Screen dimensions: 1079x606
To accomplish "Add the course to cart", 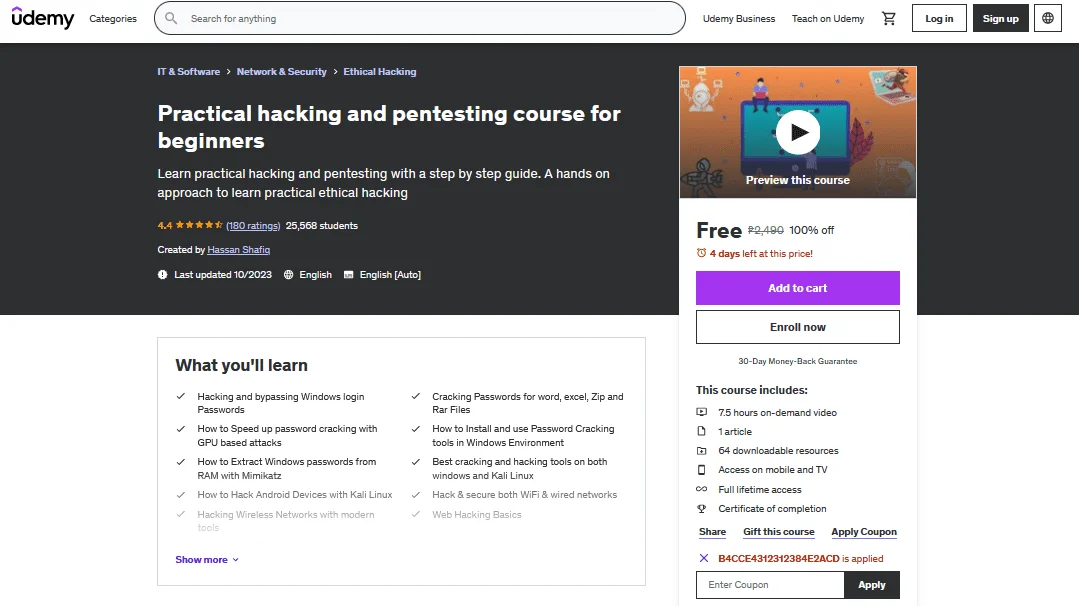I will coord(798,288).
